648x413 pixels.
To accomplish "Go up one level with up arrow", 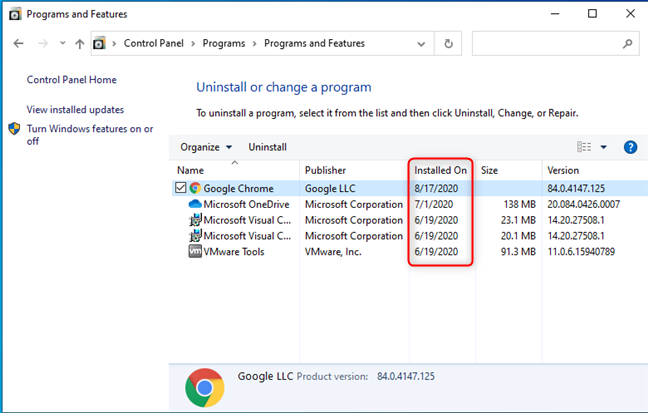I will [79, 43].
